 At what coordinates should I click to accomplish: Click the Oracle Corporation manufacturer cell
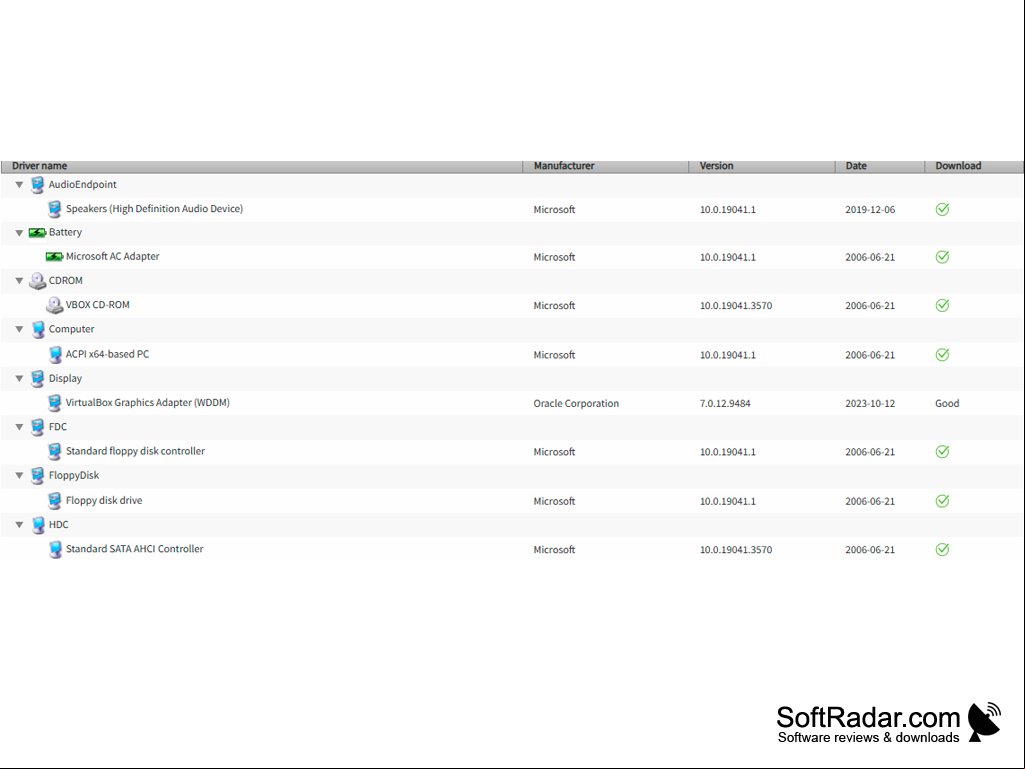point(576,403)
